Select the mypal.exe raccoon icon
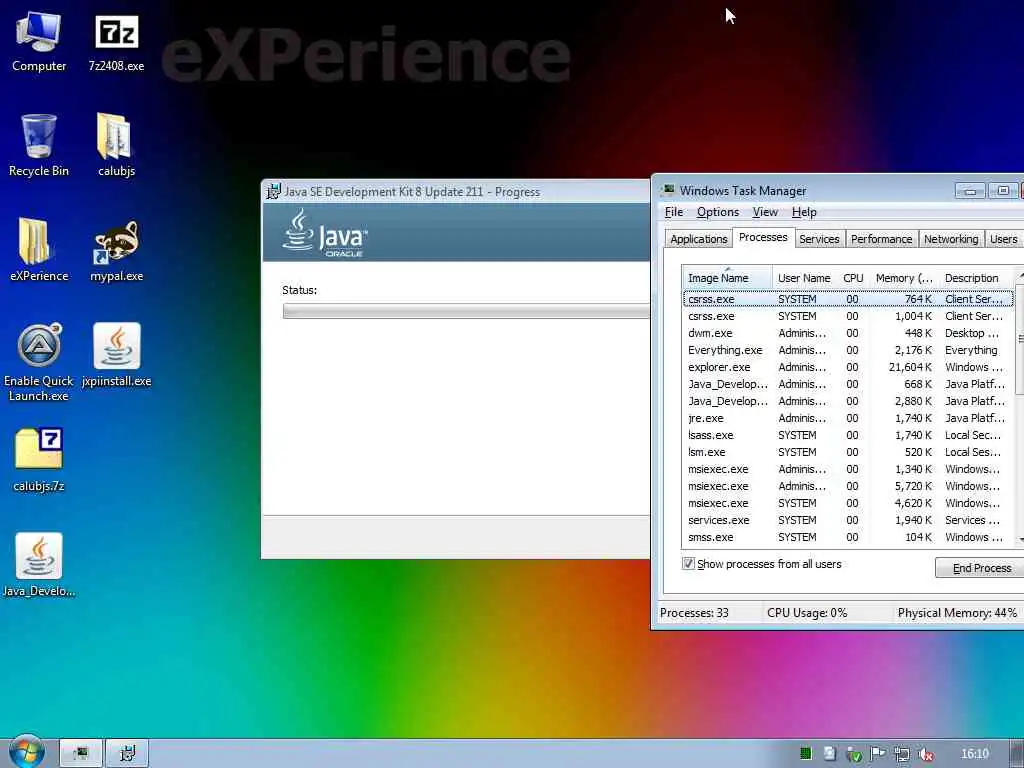This screenshot has height=768, width=1024. coord(116,251)
